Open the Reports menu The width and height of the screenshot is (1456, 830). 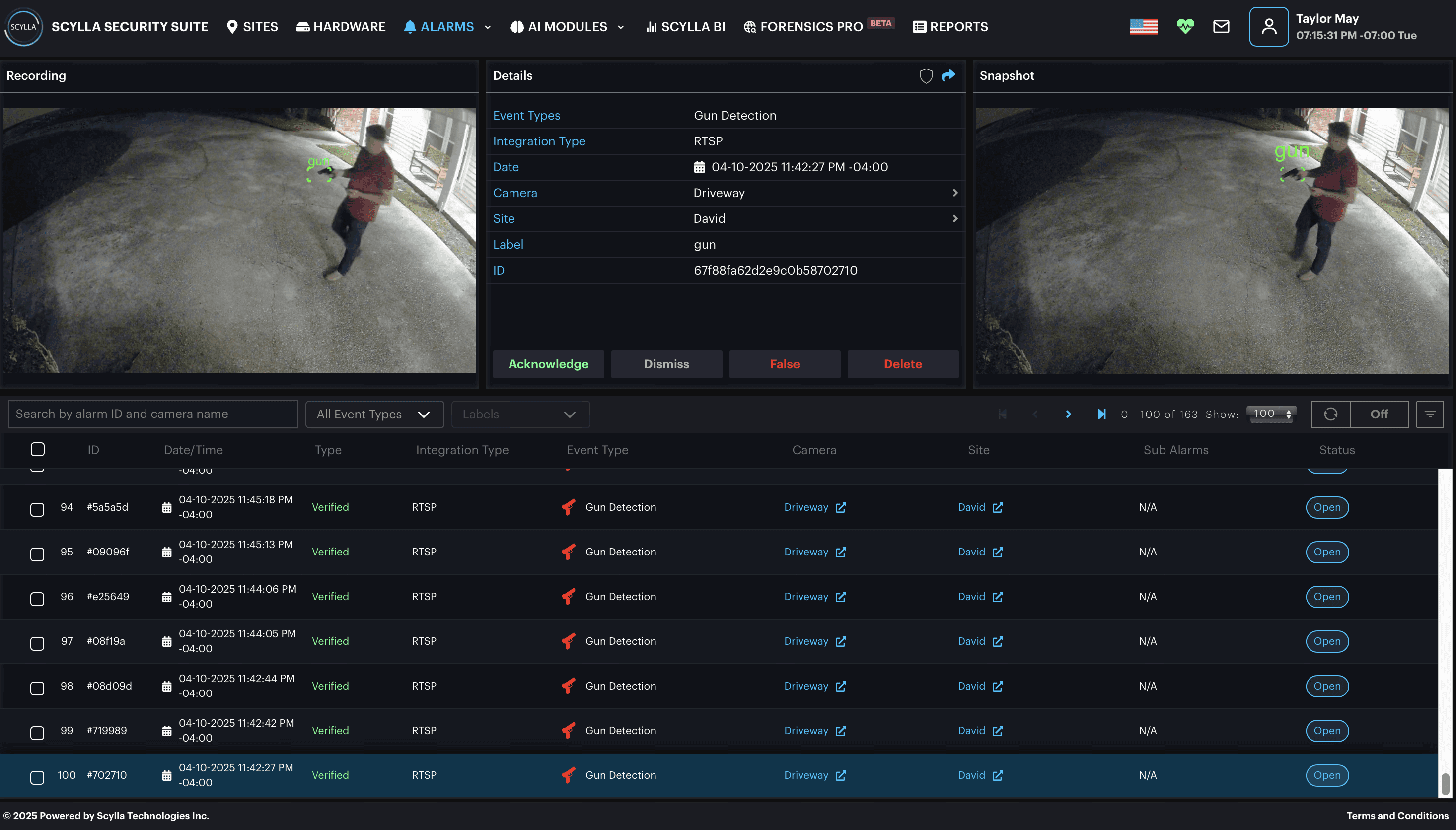pos(950,27)
